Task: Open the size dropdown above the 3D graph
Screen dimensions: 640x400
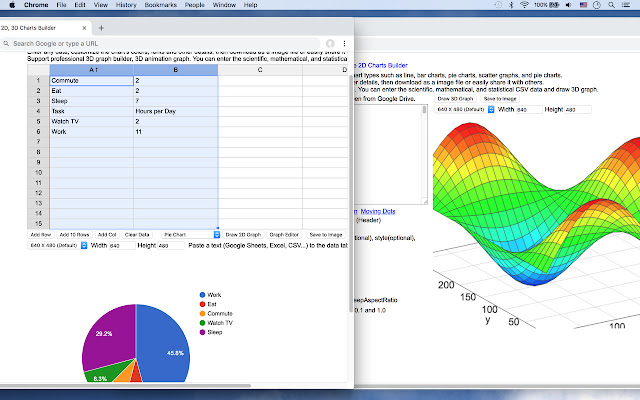Action: [x=466, y=108]
